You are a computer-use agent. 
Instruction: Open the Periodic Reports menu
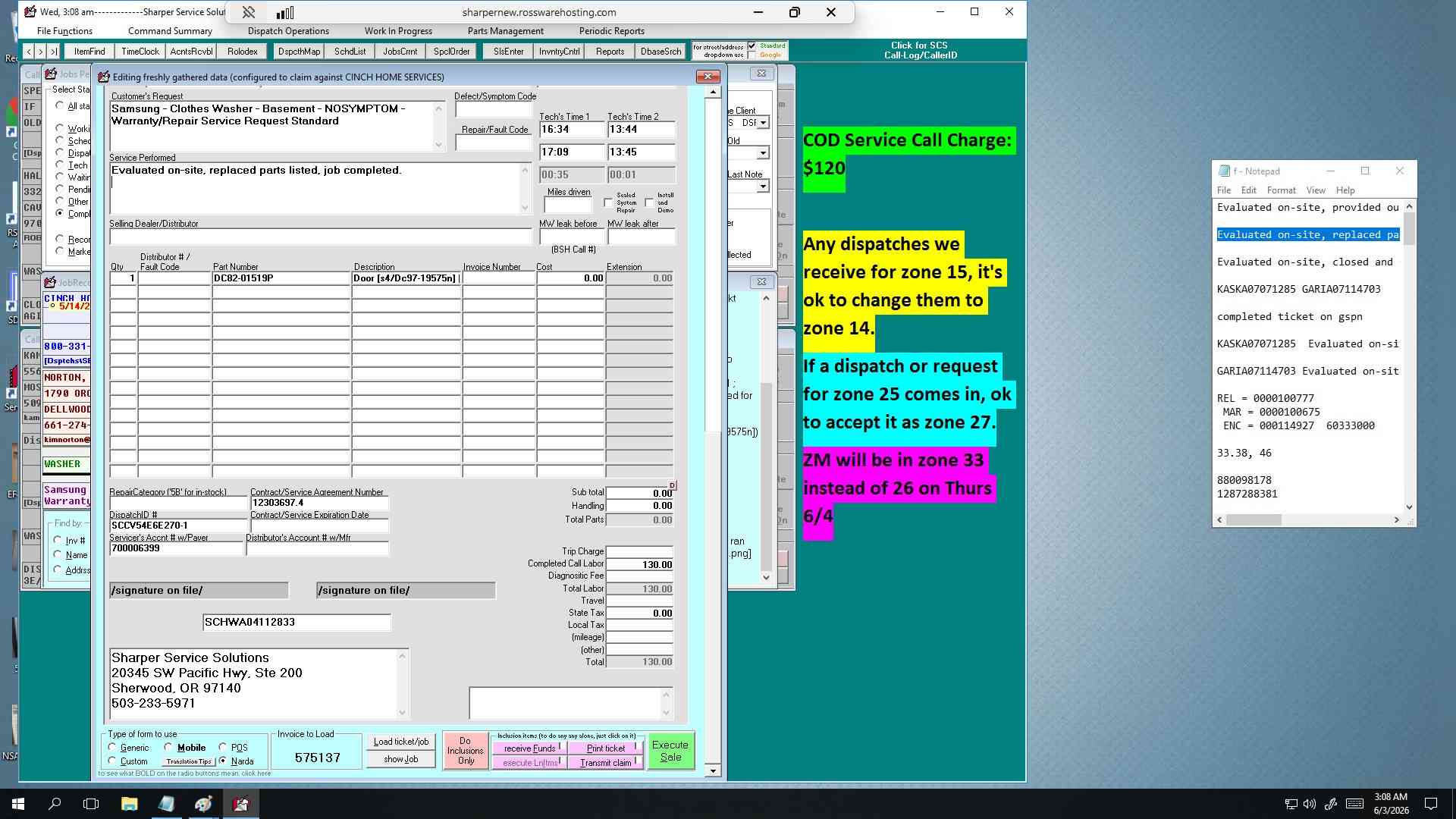pyautogui.click(x=611, y=31)
